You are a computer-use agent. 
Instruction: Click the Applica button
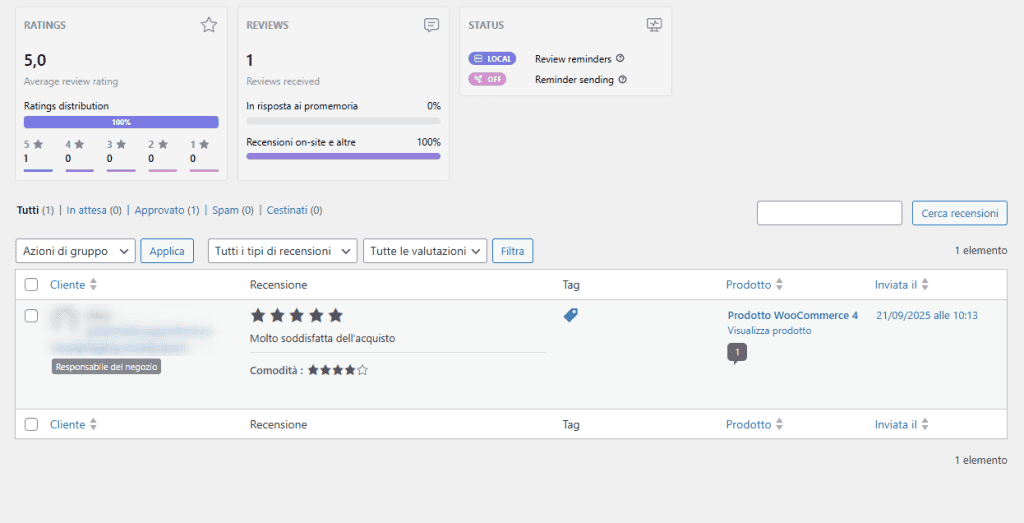tap(167, 251)
